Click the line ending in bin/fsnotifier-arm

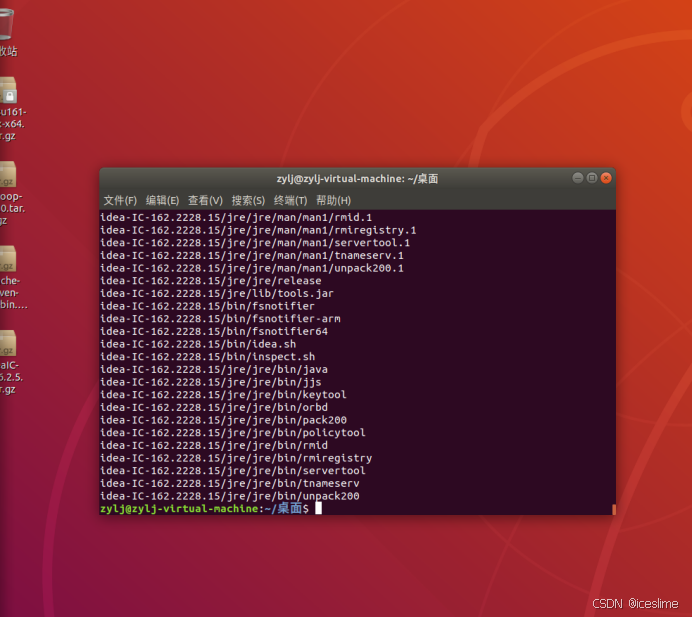[220, 319]
